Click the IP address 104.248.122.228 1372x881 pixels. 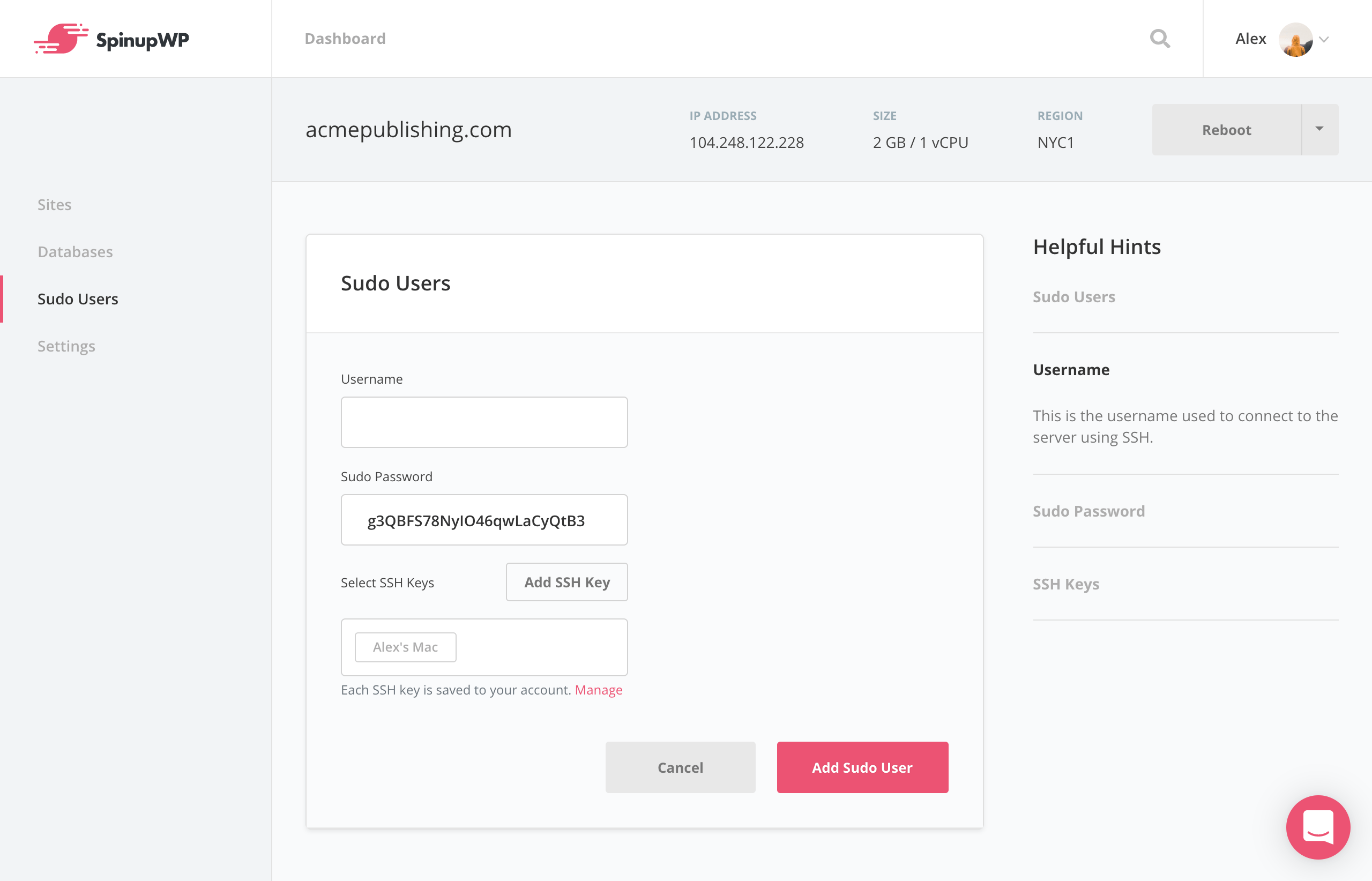[x=746, y=143]
